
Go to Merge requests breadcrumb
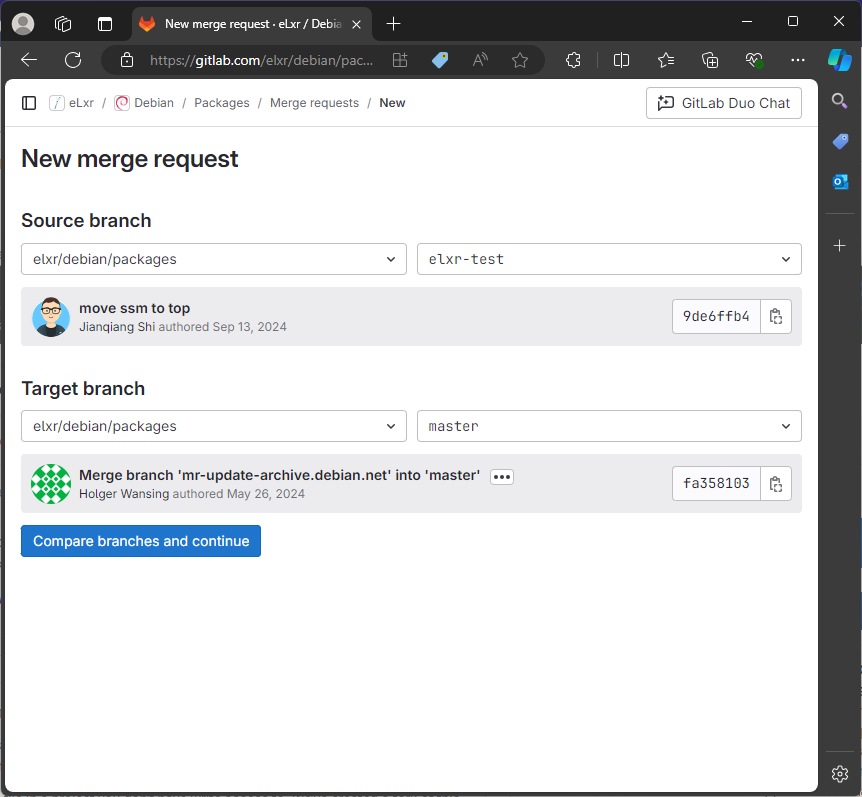314,103
